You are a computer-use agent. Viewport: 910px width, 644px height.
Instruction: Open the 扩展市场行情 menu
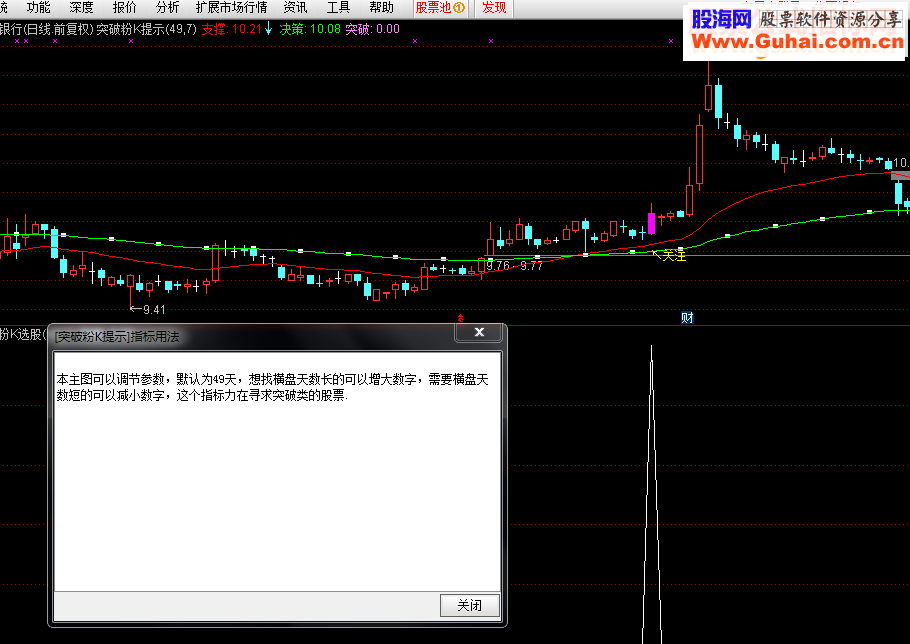click(232, 8)
